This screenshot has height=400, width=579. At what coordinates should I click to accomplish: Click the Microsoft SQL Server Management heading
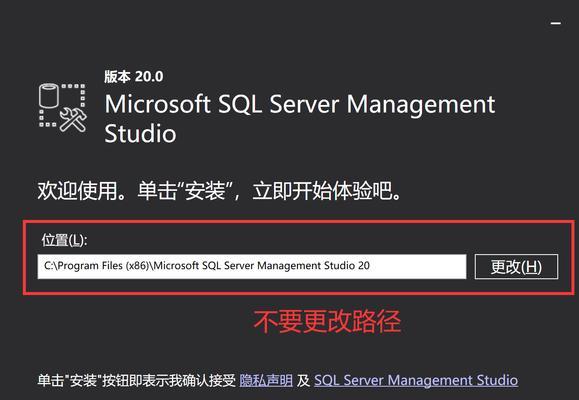299,104
